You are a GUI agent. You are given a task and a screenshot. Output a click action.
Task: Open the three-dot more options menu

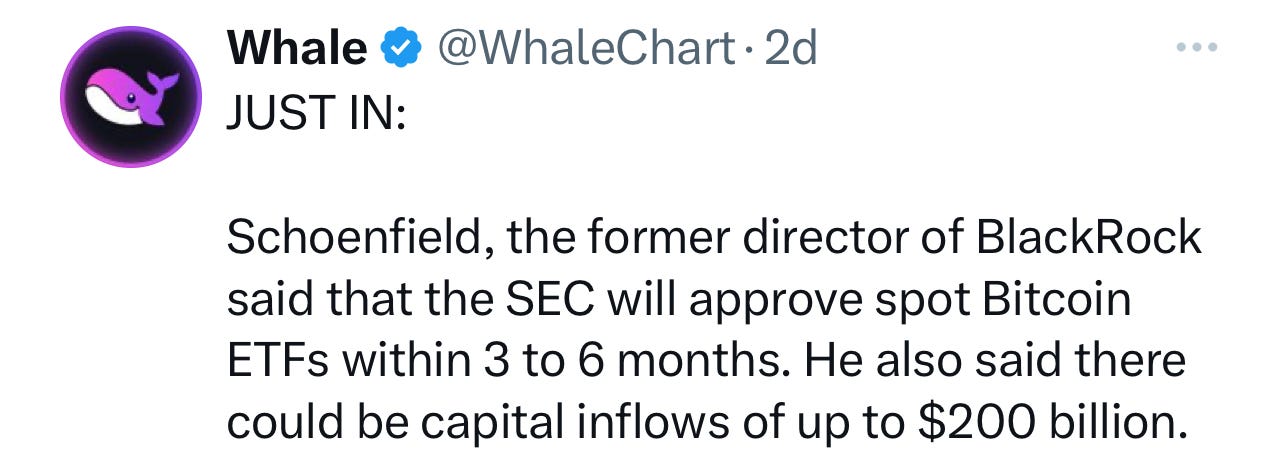1198,49
